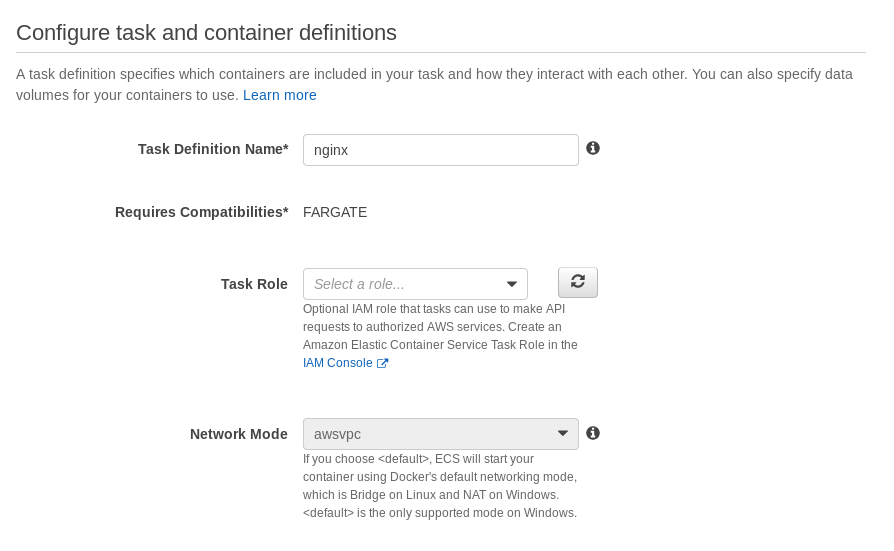
Task: Click the info icon next to Network Mode
Action: (593, 433)
